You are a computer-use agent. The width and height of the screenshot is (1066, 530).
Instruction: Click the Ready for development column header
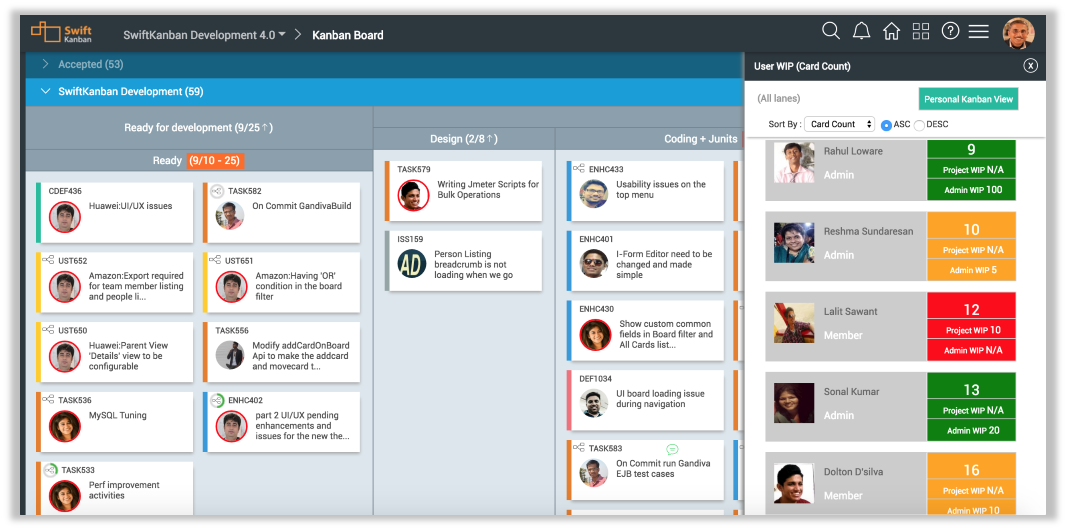point(199,128)
